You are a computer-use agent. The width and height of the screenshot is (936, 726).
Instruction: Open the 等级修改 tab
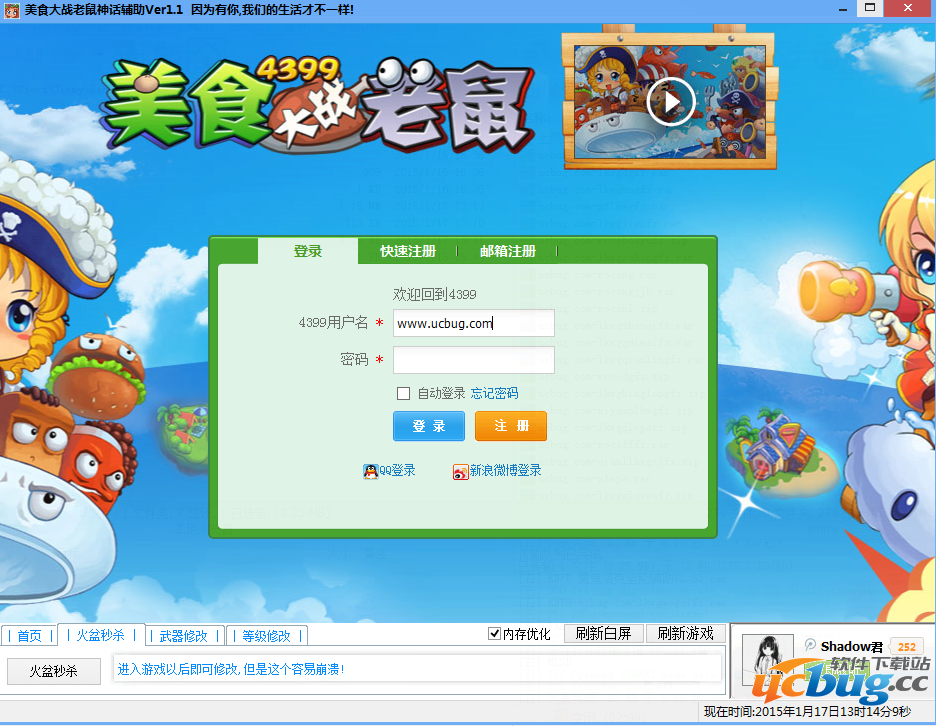266,635
